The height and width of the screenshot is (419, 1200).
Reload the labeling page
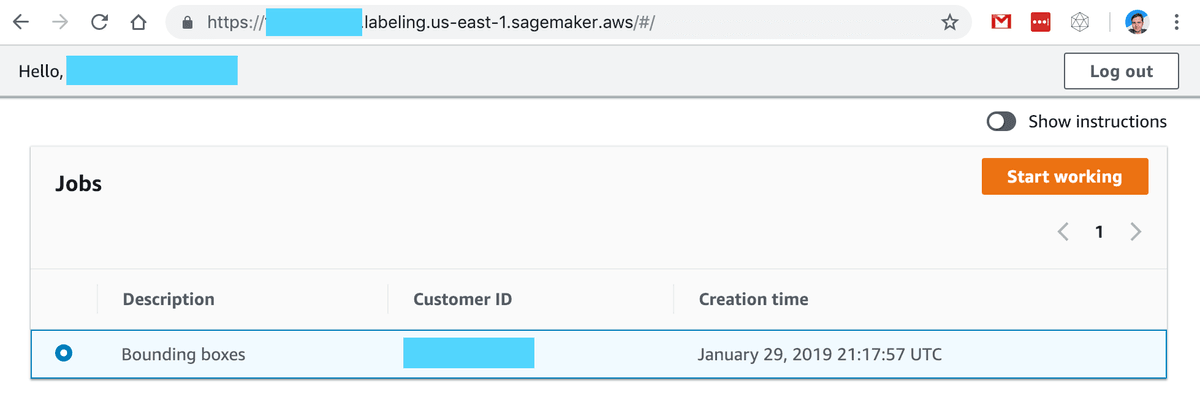(x=99, y=22)
